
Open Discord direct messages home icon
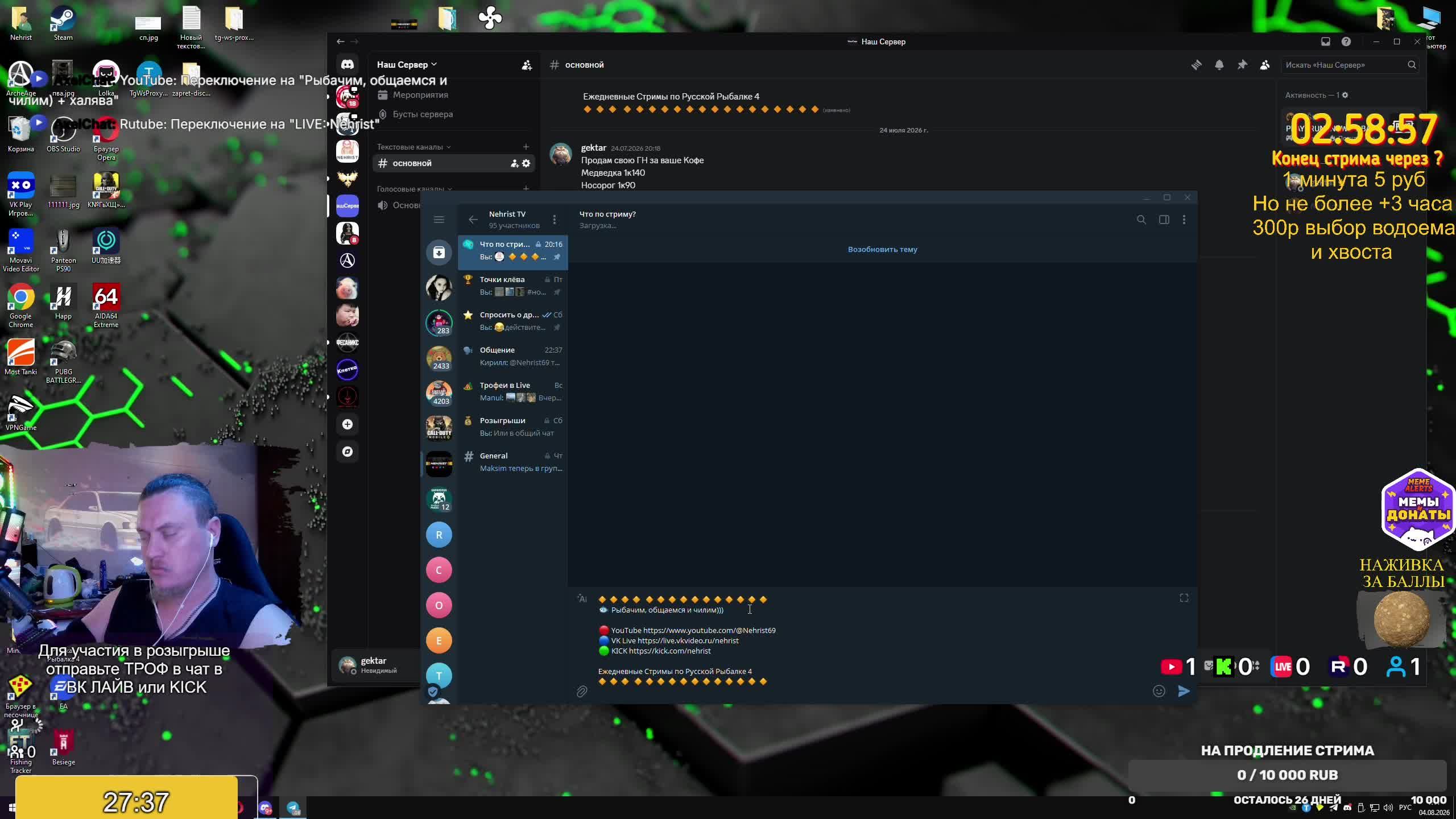[348, 64]
